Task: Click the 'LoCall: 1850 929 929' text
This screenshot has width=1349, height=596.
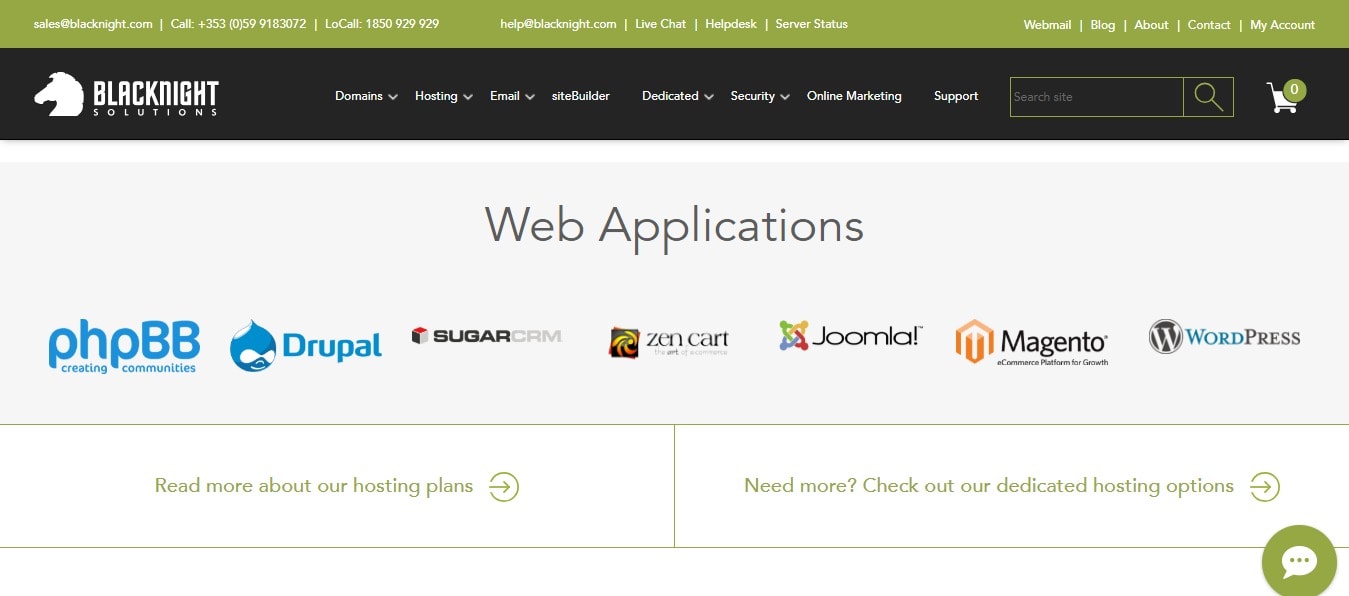Action: coord(382,24)
